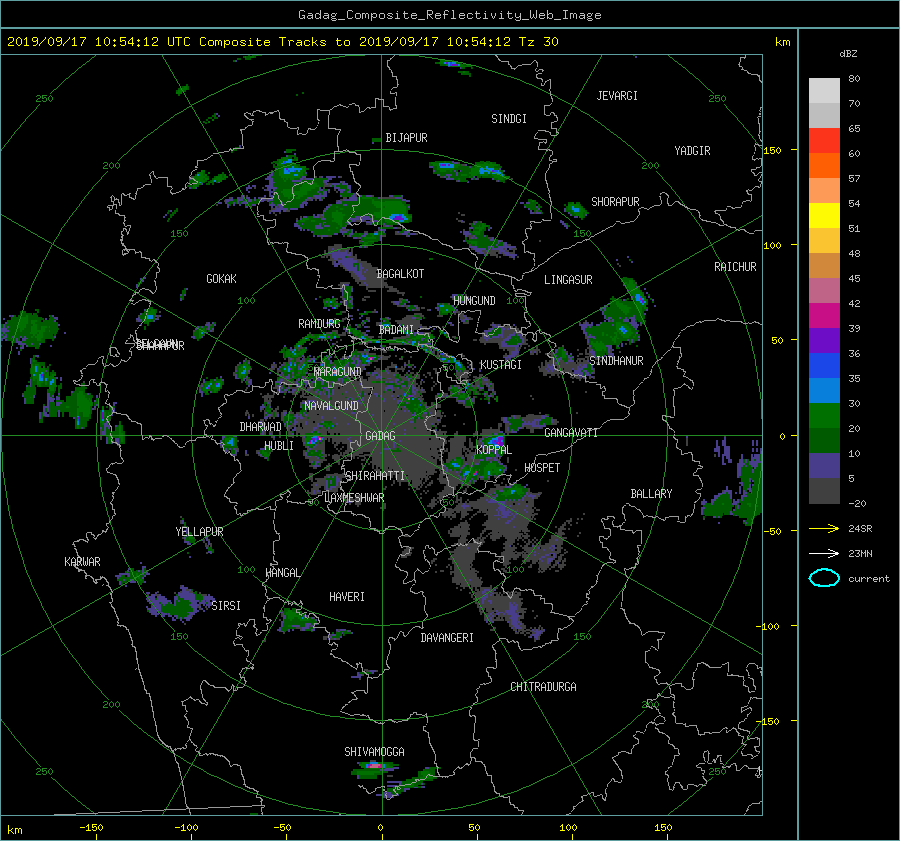Click the HUBLI city label

point(279,446)
